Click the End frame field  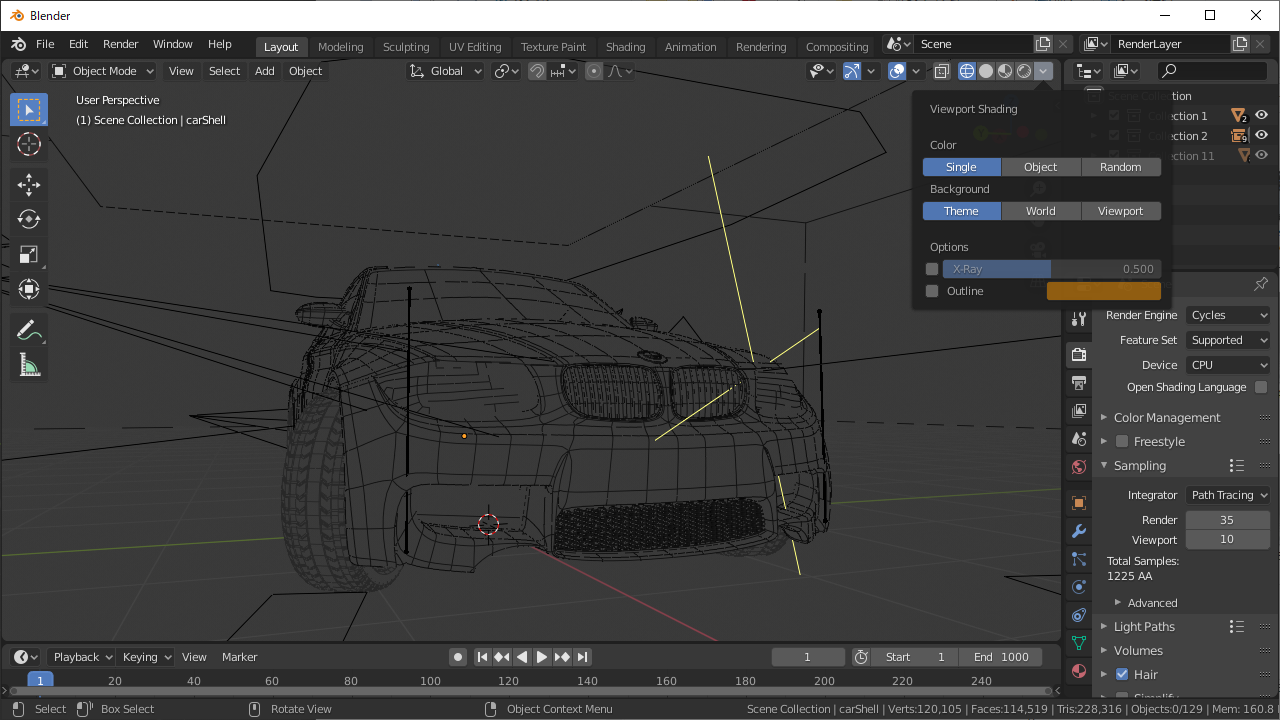(1001, 657)
